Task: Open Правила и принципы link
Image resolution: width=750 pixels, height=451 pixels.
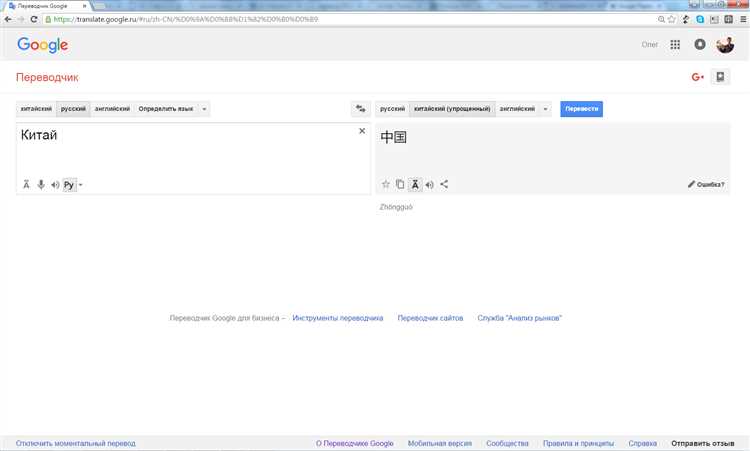Action: [578, 443]
